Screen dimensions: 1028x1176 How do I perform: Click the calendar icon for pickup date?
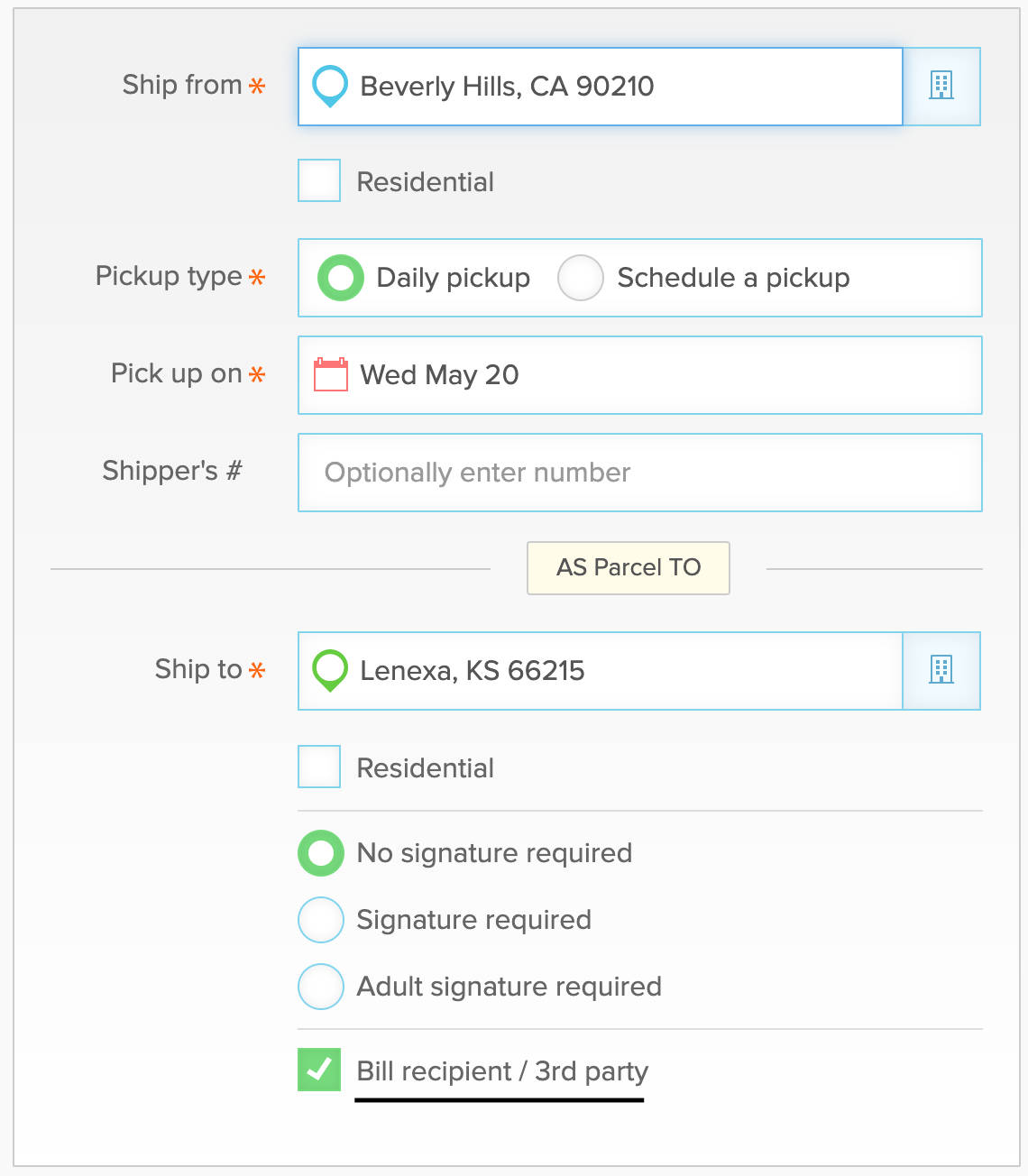(x=329, y=374)
